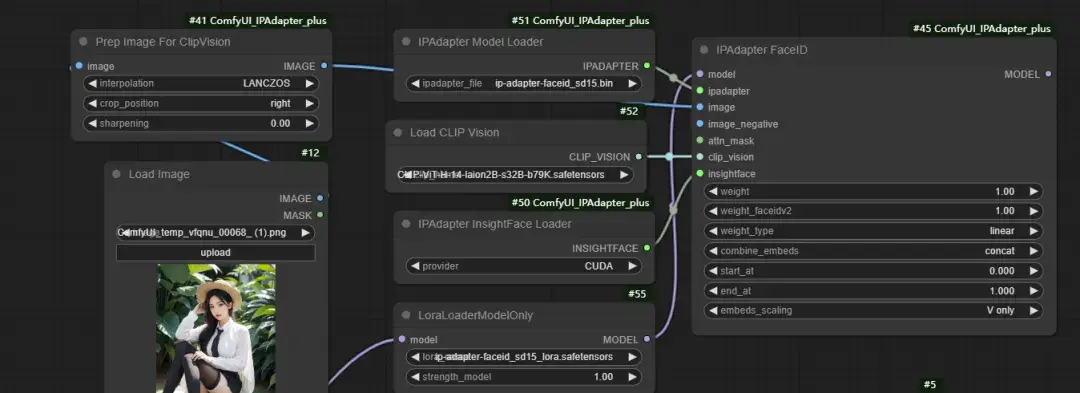Adjust the strength_model value field

(524, 376)
